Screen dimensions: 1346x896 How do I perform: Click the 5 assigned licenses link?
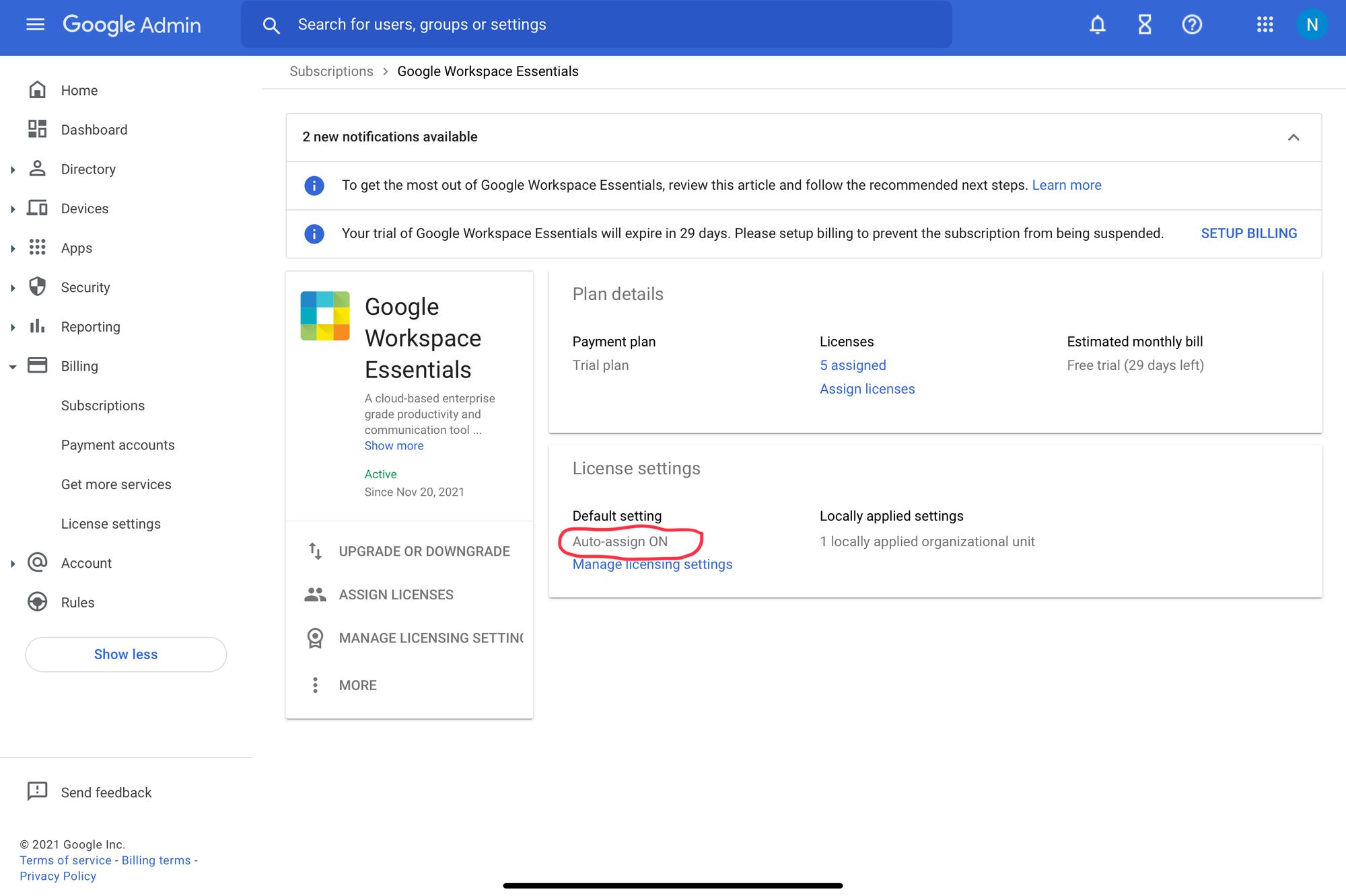[x=853, y=365]
